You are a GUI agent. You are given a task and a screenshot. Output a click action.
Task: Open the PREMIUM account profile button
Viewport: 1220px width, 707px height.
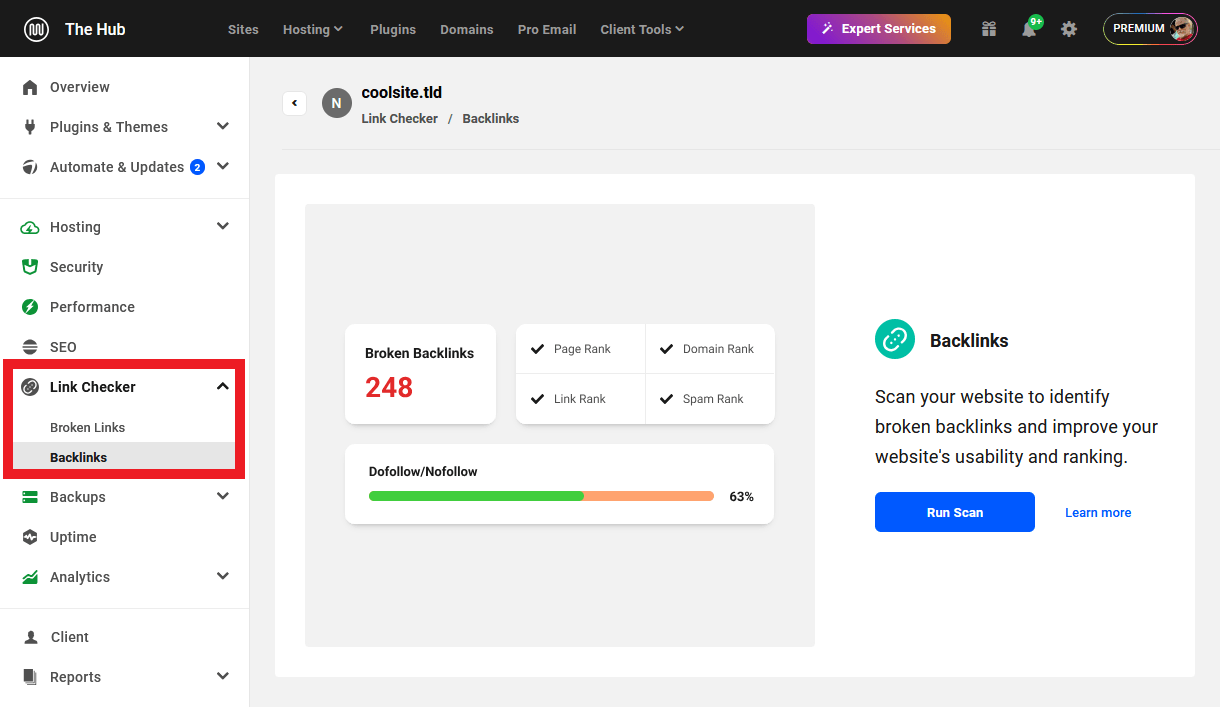point(1150,29)
